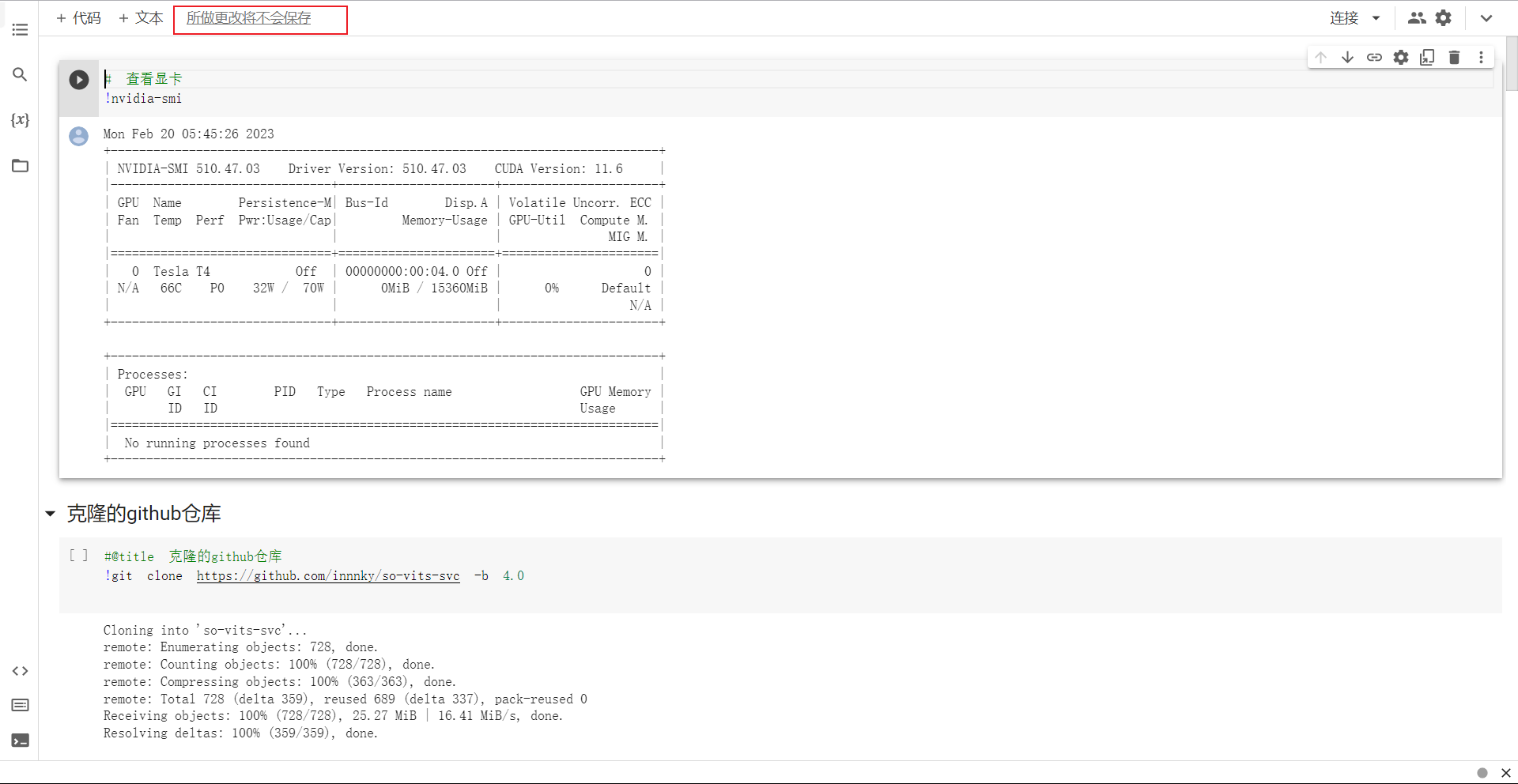Image resolution: width=1518 pixels, height=784 pixels.
Task: Delete the current cell
Action: [1454, 57]
